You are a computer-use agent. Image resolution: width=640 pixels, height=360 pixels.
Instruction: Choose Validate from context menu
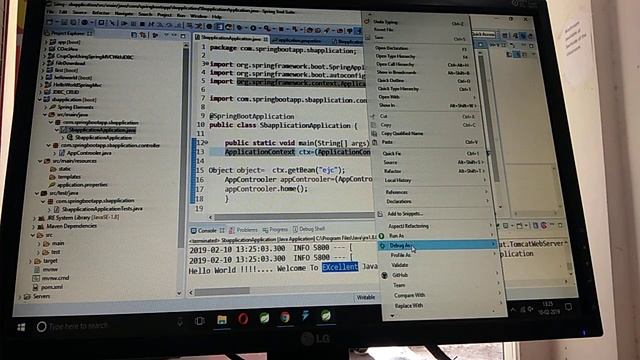pyautogui.click(x=400, y=265)
